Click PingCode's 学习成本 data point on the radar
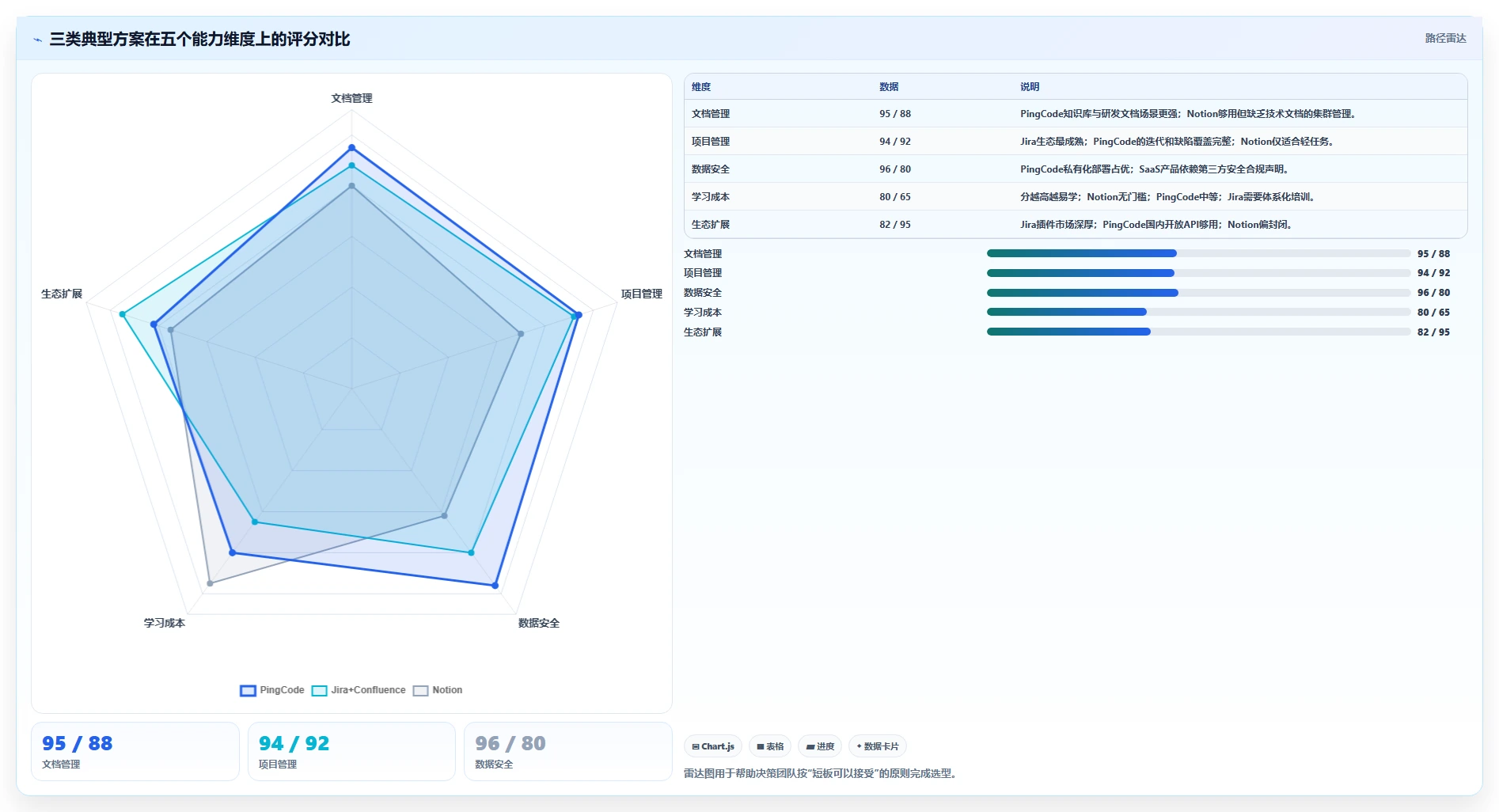Screen dimensions: 1499x812 232,552
